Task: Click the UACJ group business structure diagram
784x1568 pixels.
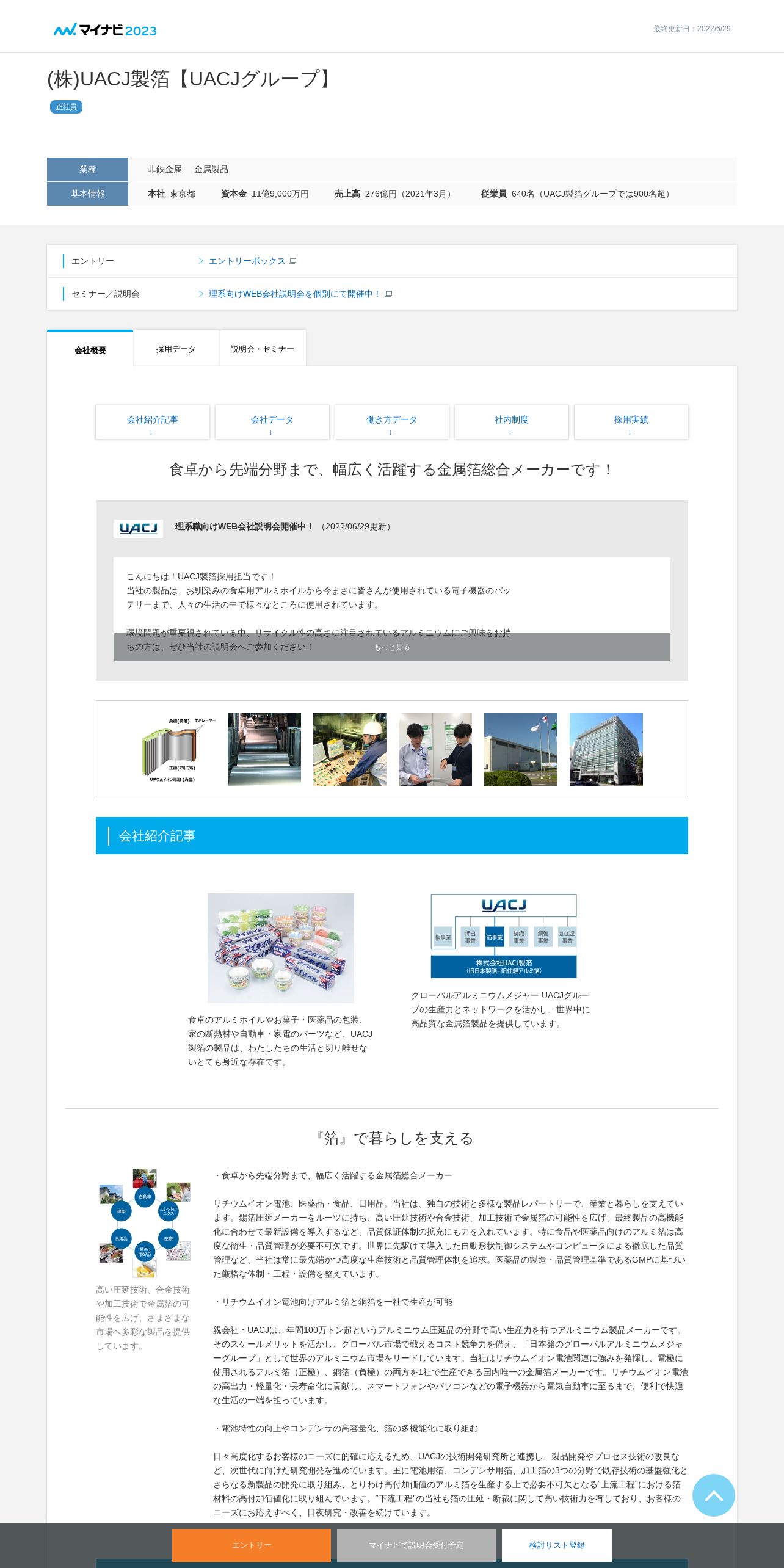Action: [504, 936]
